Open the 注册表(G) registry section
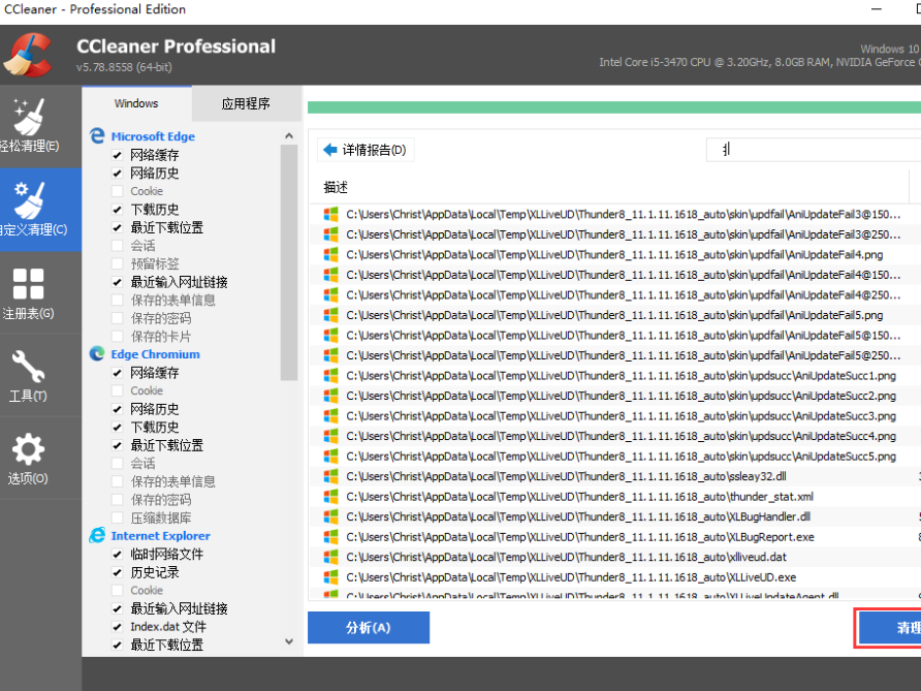921x691 pixels. [40, 293]
